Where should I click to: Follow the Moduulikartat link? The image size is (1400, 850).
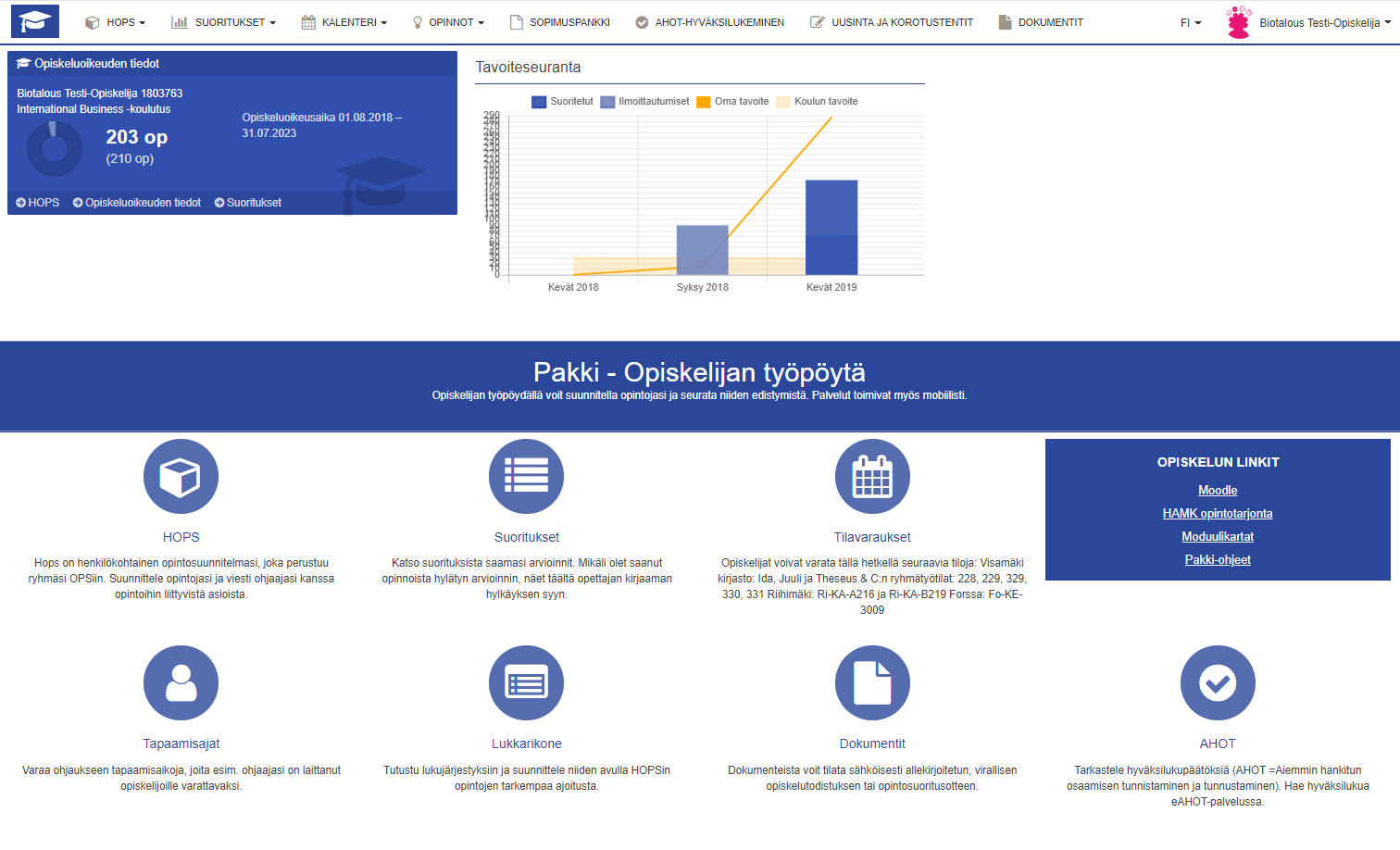pos(1218,537)
